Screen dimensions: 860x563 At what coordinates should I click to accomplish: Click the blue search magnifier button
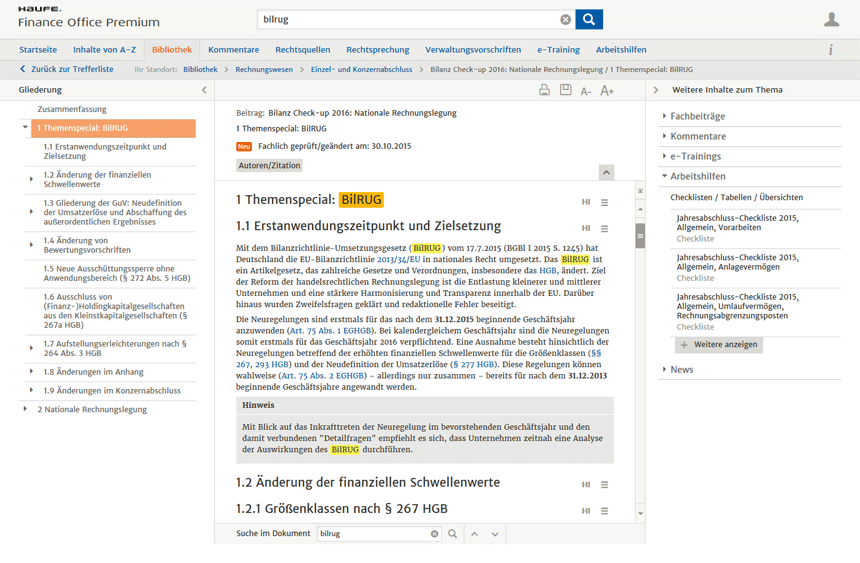tap(589, 19)
